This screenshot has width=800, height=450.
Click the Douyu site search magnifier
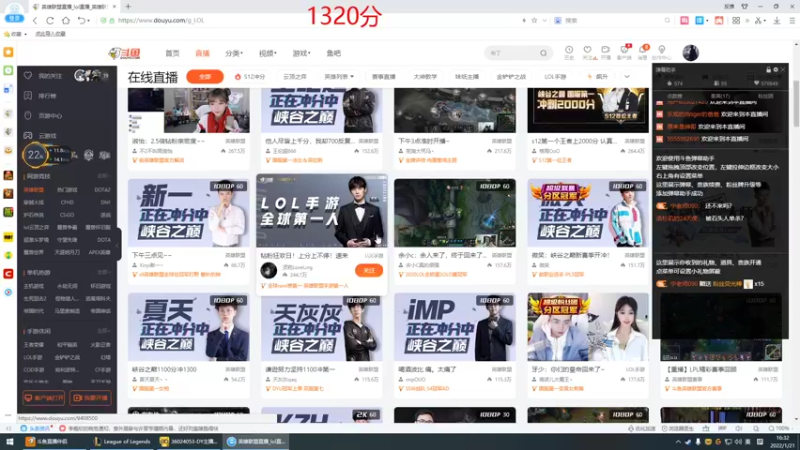[x=543, y=53]
